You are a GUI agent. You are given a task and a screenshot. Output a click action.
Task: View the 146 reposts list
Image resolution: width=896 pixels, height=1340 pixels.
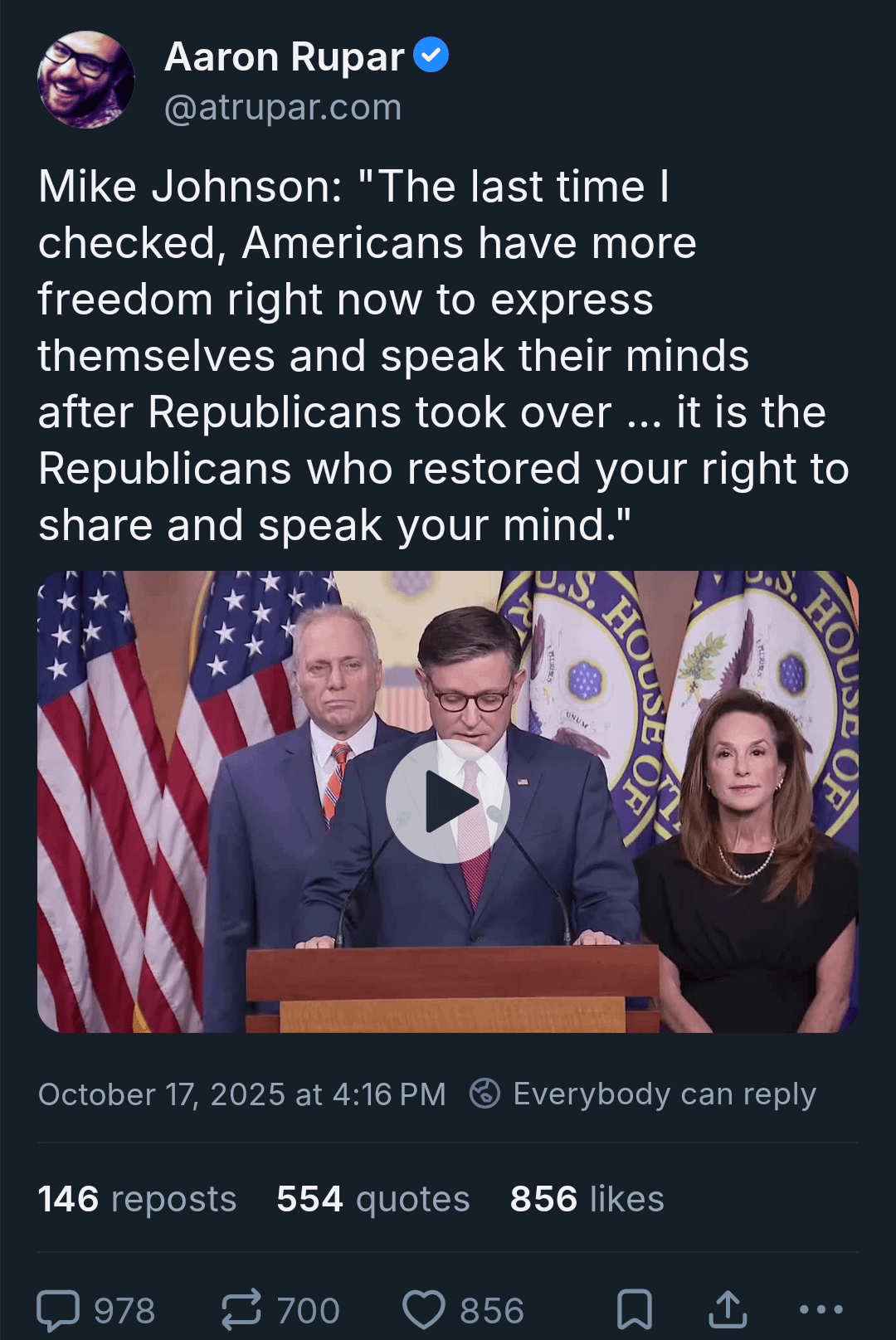137,1199
